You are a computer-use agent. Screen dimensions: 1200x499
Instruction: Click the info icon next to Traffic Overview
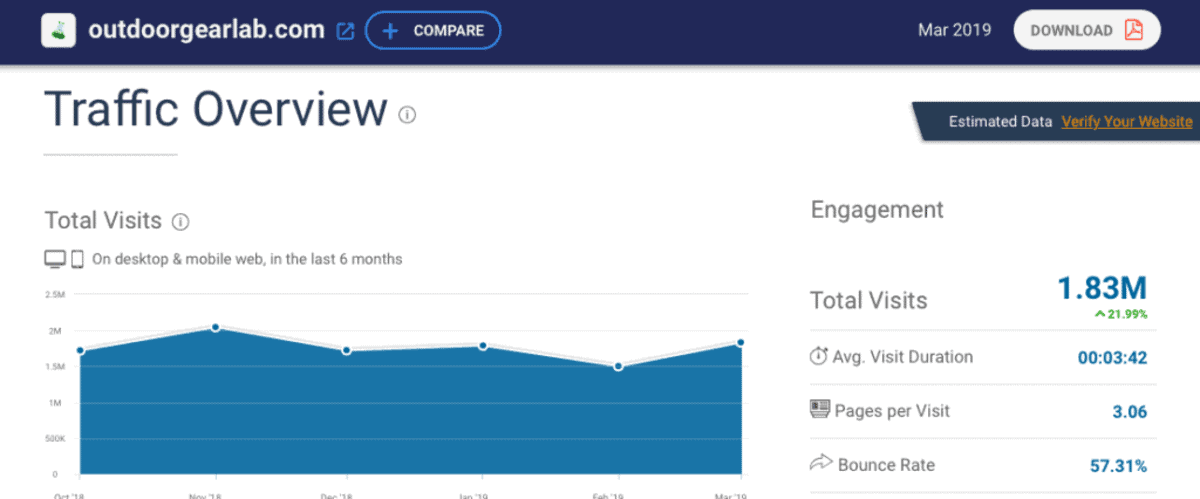(407, 115)
